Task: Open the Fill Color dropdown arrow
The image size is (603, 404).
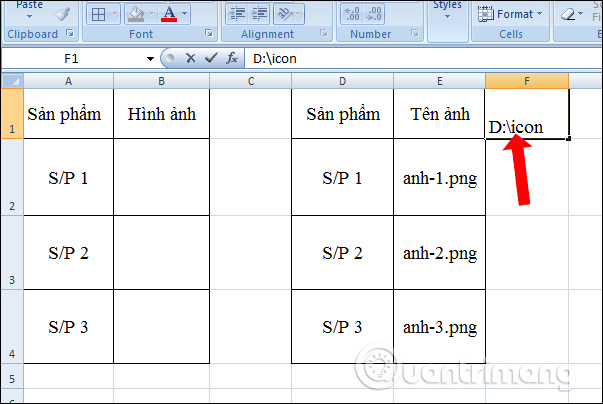Action: [152, 14]
